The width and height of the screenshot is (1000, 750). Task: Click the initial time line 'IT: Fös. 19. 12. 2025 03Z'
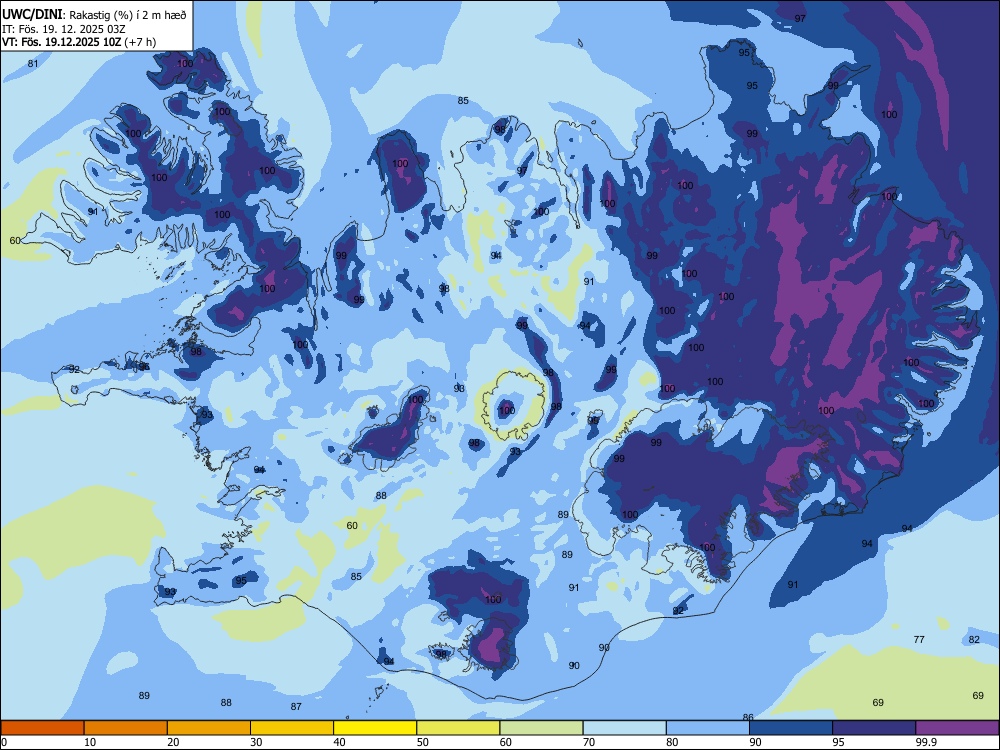pos(63,29)
